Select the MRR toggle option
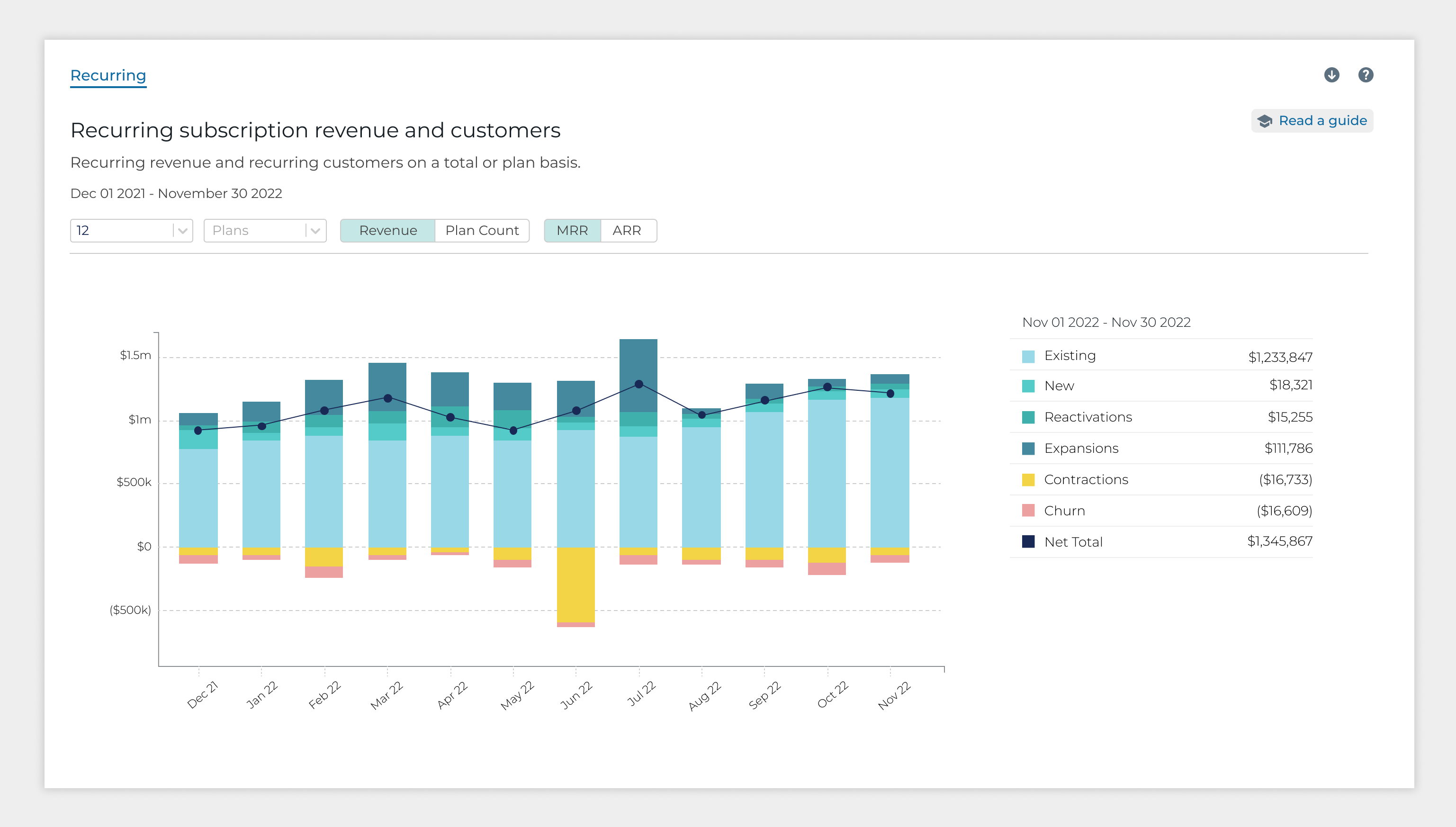Viewport: 1456px width, 827px height. click(x=572, y=231)
